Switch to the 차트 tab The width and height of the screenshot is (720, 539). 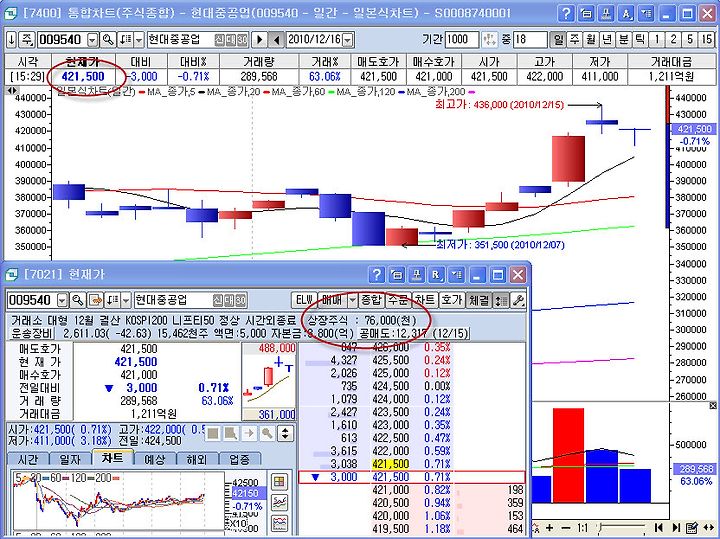click(x=113, y=458)
